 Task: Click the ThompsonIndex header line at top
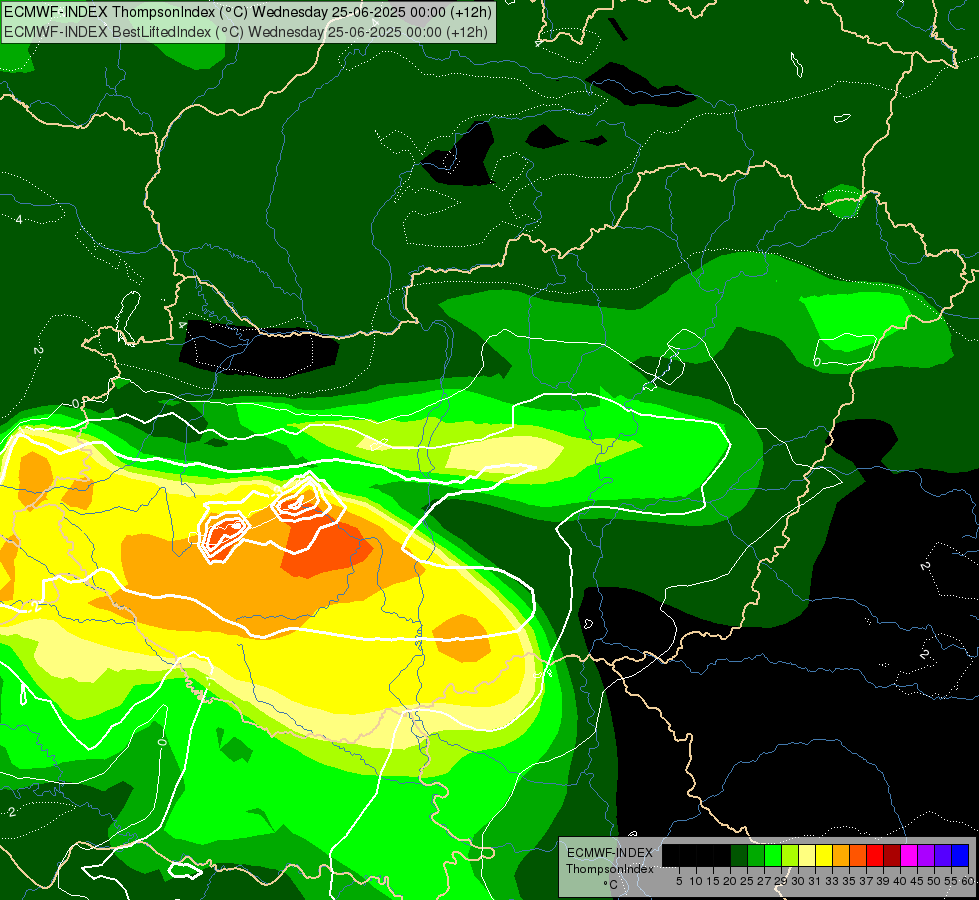248,12
